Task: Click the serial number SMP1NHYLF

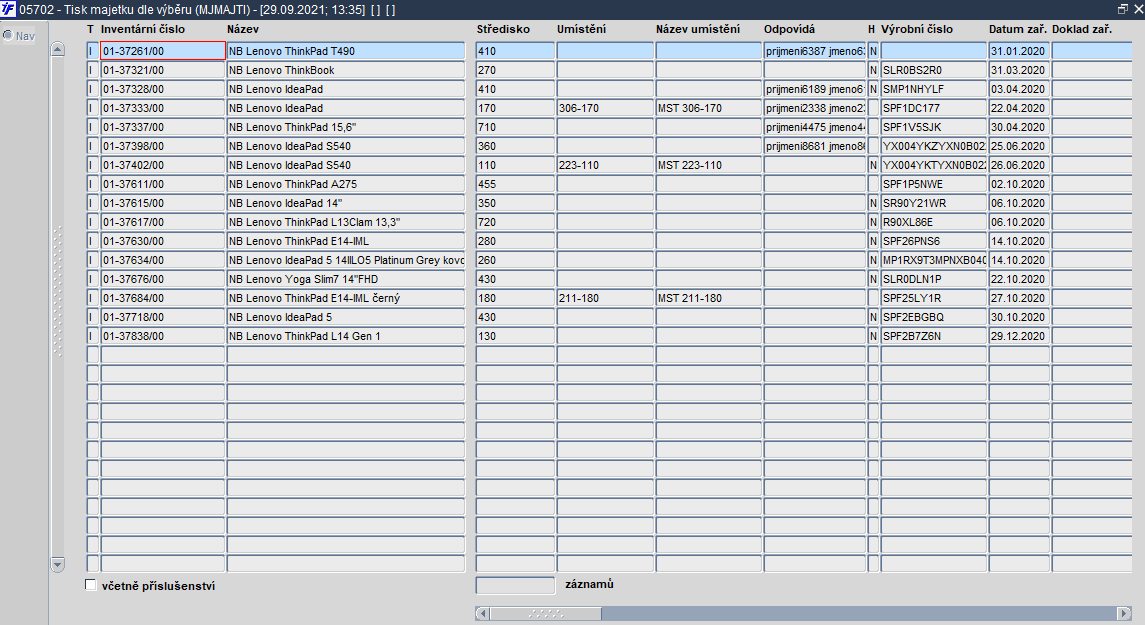Action: pos(934,89)
